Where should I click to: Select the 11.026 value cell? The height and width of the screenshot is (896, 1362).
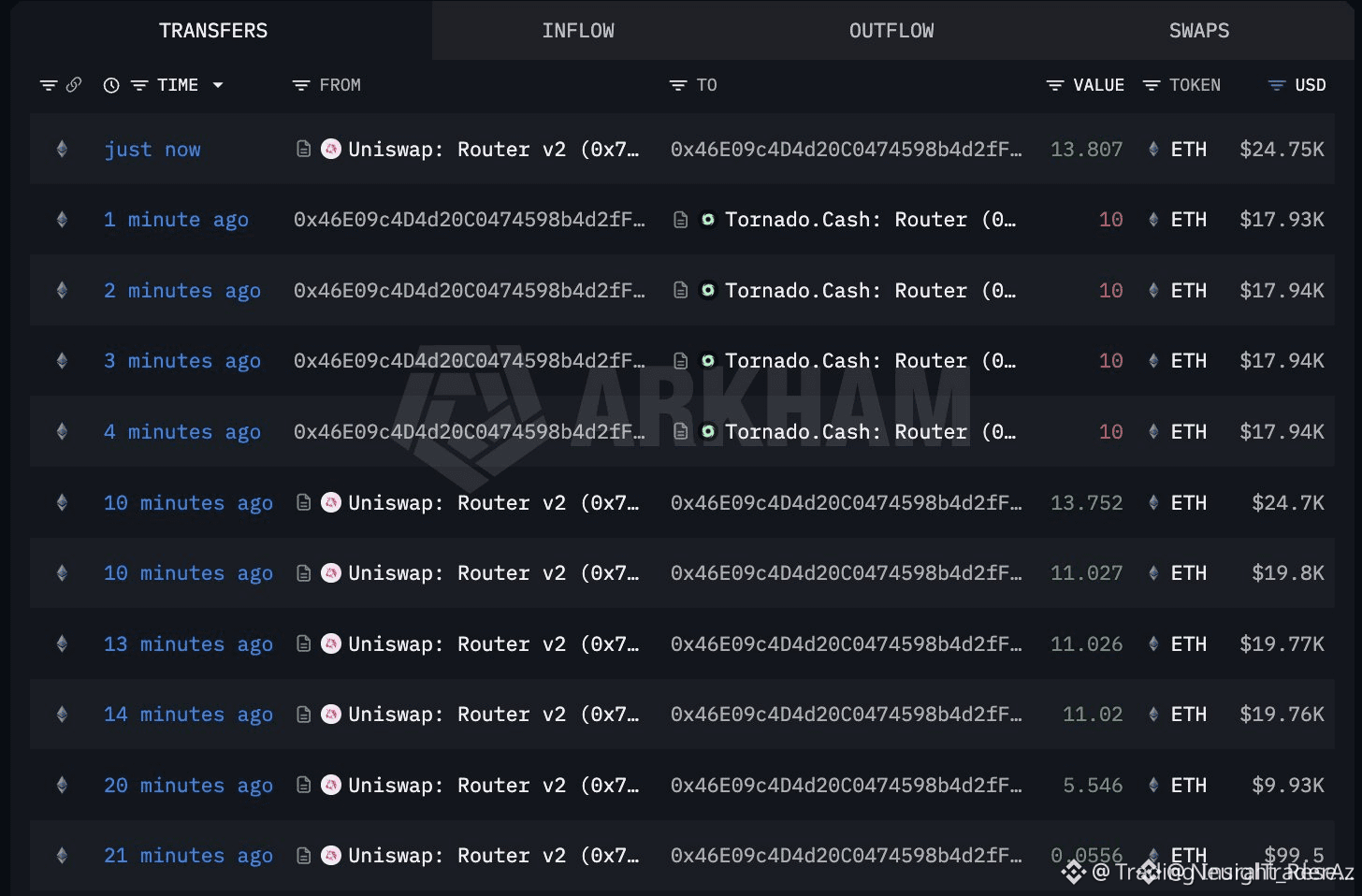pos(1086,644)
